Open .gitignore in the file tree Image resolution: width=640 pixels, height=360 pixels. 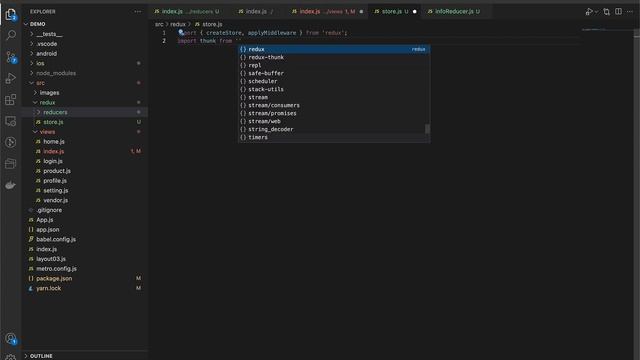coord(85,210)
